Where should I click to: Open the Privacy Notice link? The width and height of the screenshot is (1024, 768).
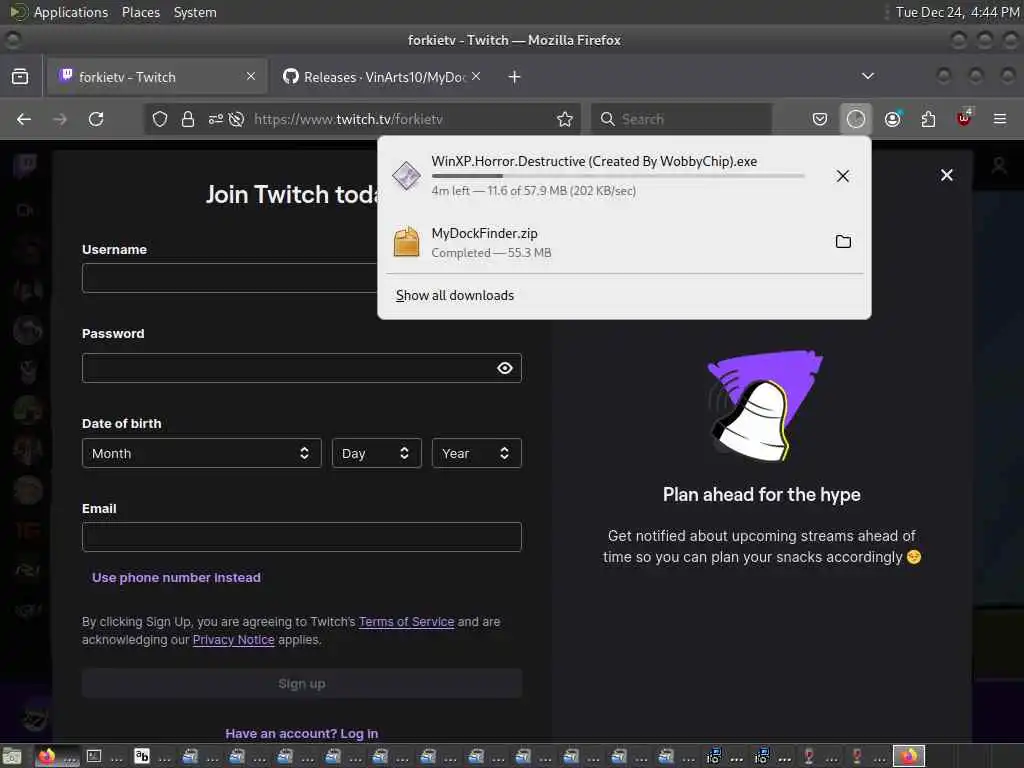pyautogui.click(x=233, y=640)
